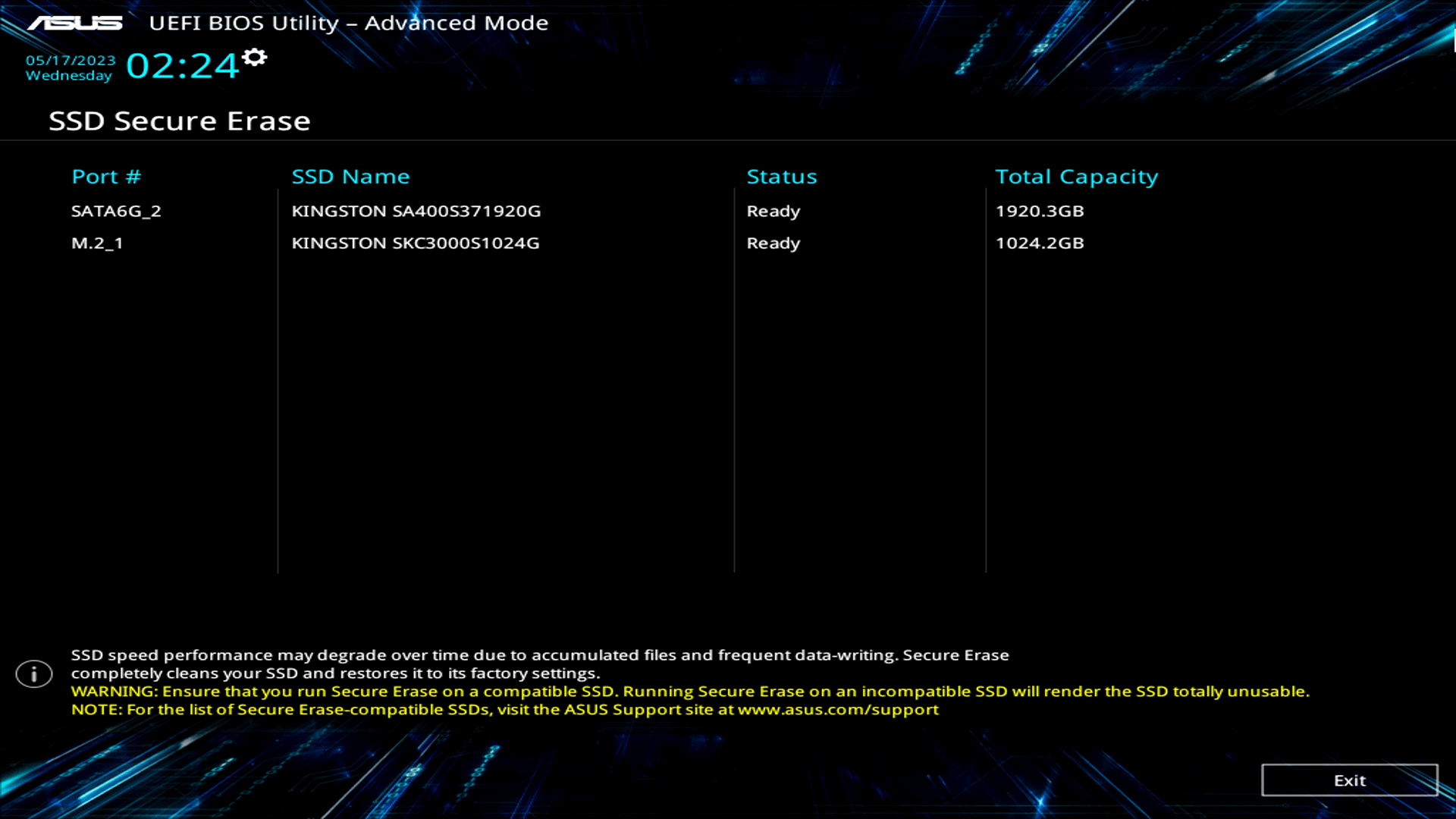Select the KINGSTON SA400S371920G drive row
This screenshot has width=1456, height=819.
[x=416, y=211]
